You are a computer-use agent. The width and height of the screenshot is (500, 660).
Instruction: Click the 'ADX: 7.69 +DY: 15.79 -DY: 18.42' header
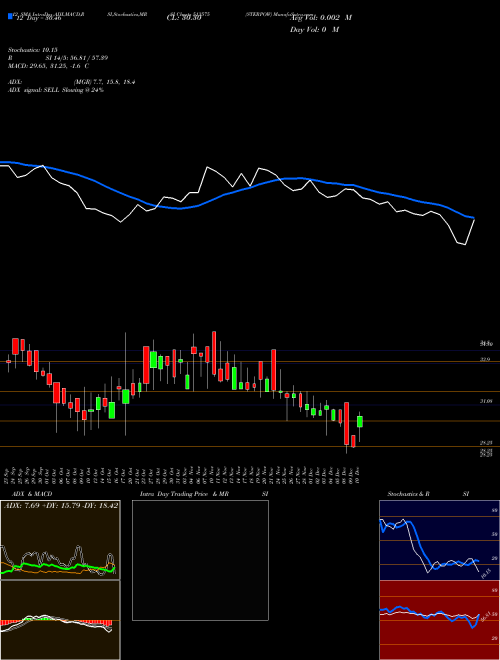coord(61,505)
